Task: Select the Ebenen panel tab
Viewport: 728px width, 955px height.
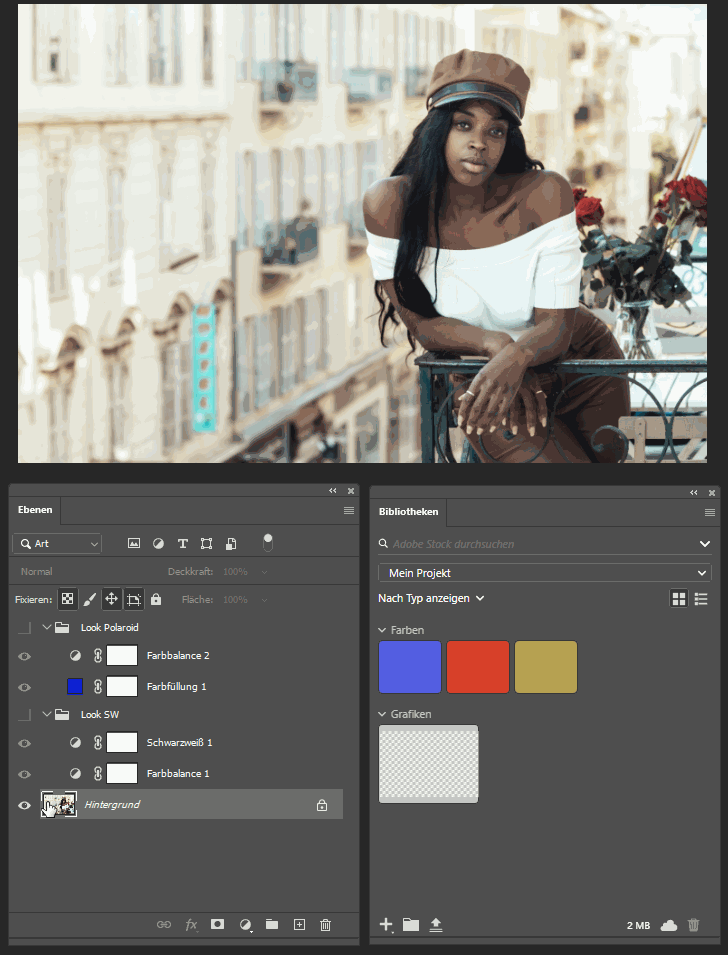Action: point(35,510)
